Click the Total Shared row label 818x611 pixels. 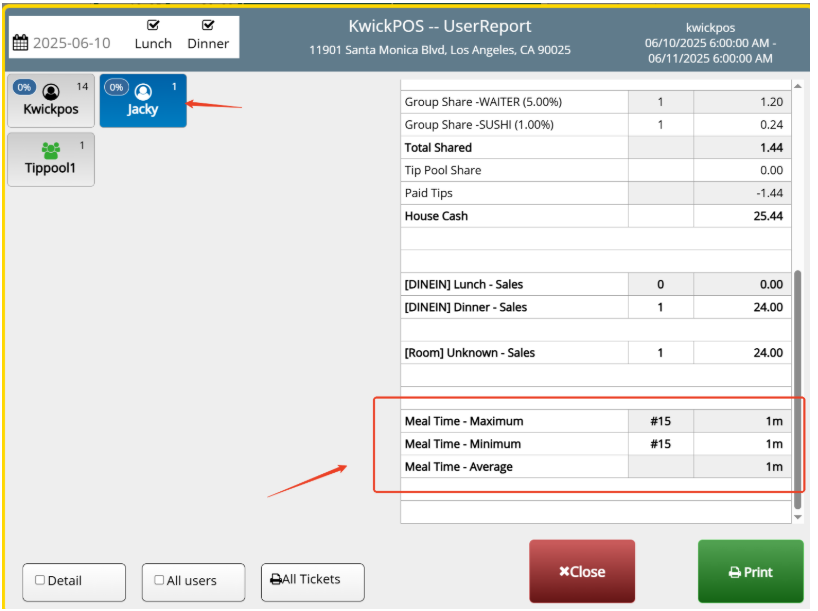pos(438,148)
